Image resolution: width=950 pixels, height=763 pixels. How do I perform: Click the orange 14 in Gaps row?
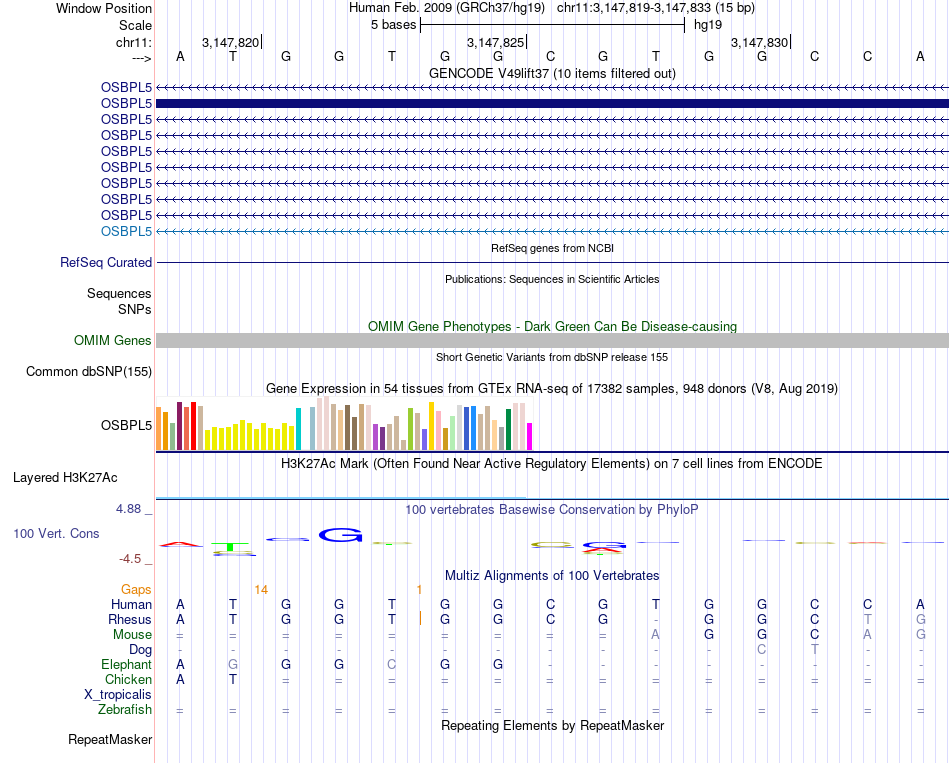(x=261, y=590)
